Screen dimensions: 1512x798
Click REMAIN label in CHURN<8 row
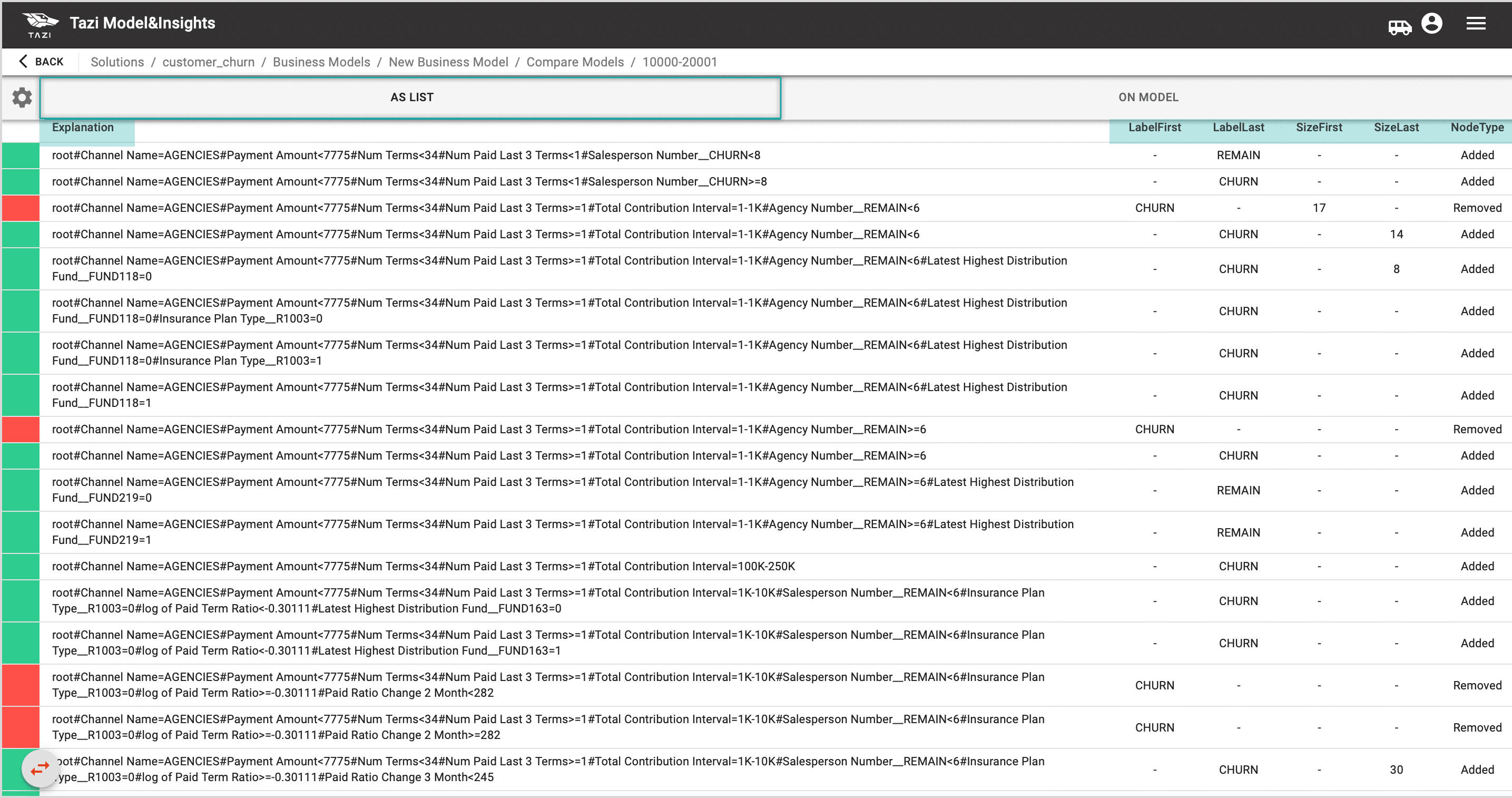coord(1239,155)
